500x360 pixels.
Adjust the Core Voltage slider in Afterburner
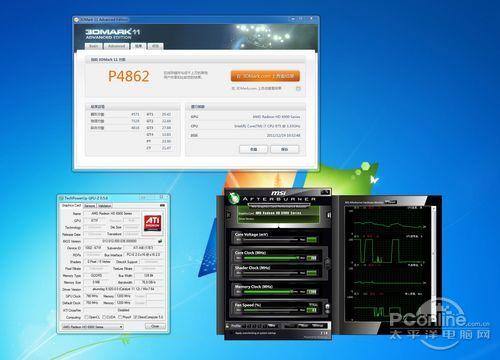pyautogui.click(x=270, y=240)
